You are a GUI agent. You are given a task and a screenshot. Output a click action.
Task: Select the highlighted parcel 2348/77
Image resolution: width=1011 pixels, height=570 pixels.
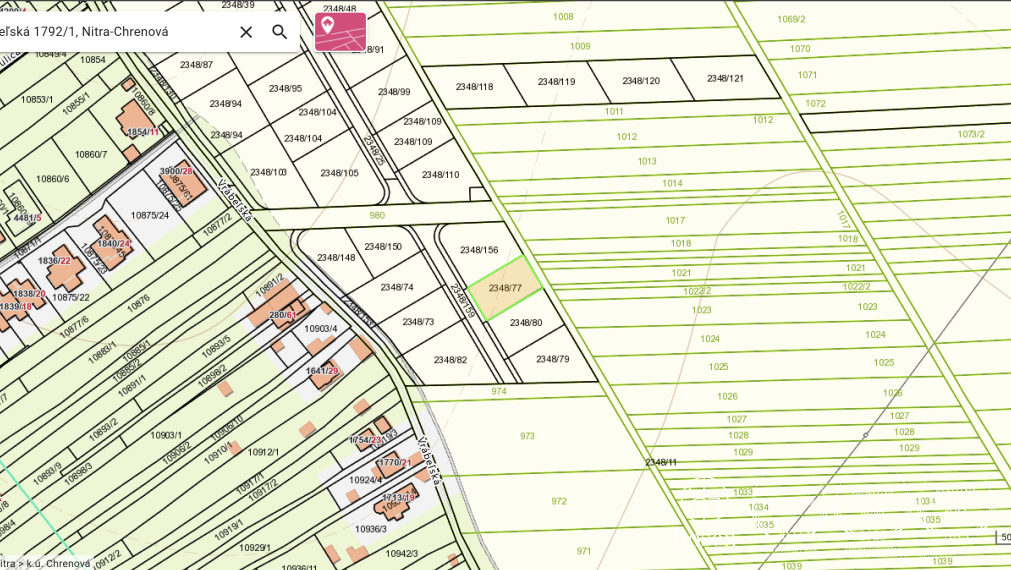[505, 288]
